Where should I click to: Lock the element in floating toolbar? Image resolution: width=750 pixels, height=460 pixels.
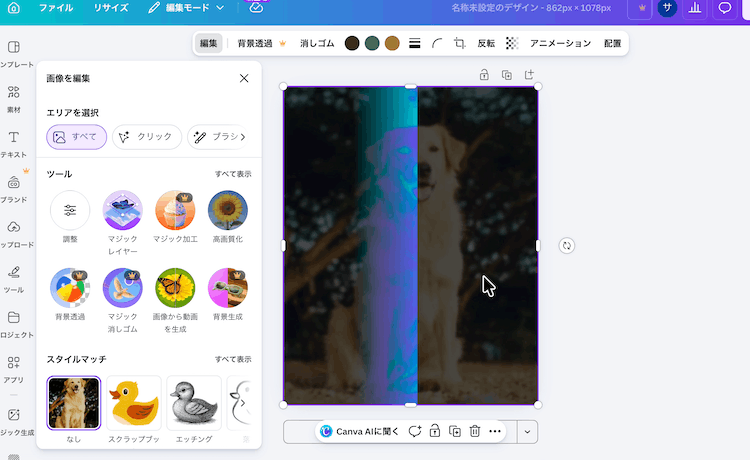pos(435,432)
